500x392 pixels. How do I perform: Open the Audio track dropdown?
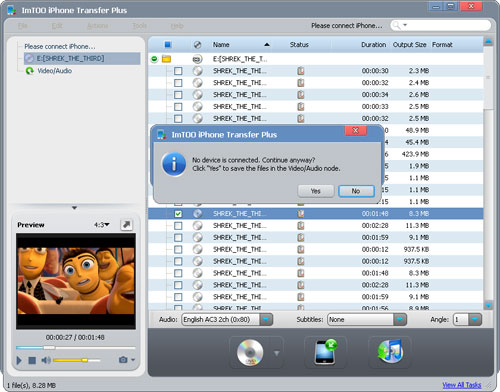pyautogui.click(x=266, y=320)
